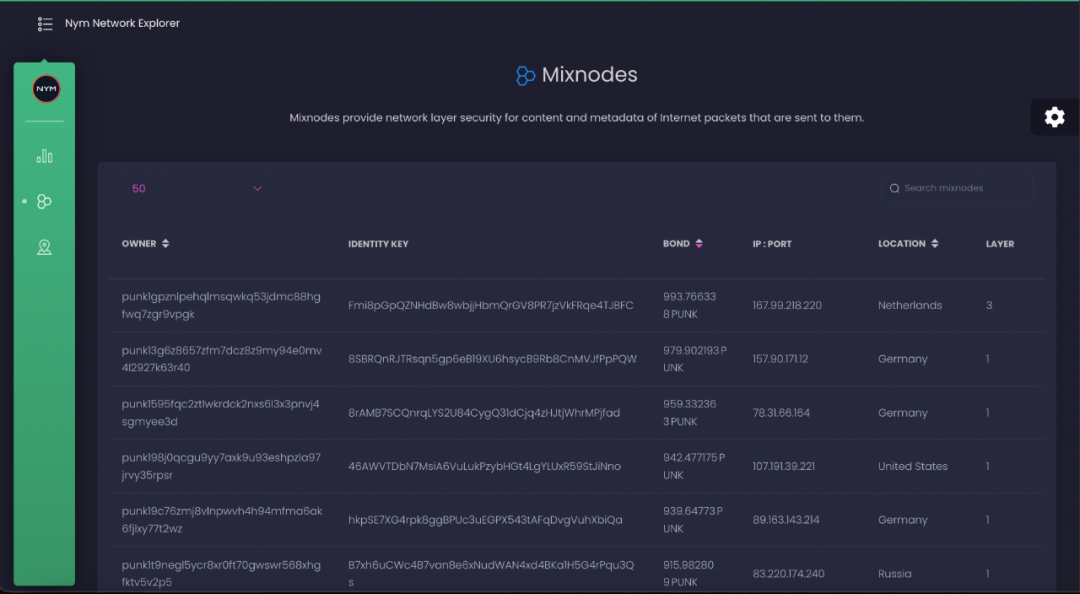Click the LOCATION column header
This screenshot has width=1080, height=594.
click(902, 243)
